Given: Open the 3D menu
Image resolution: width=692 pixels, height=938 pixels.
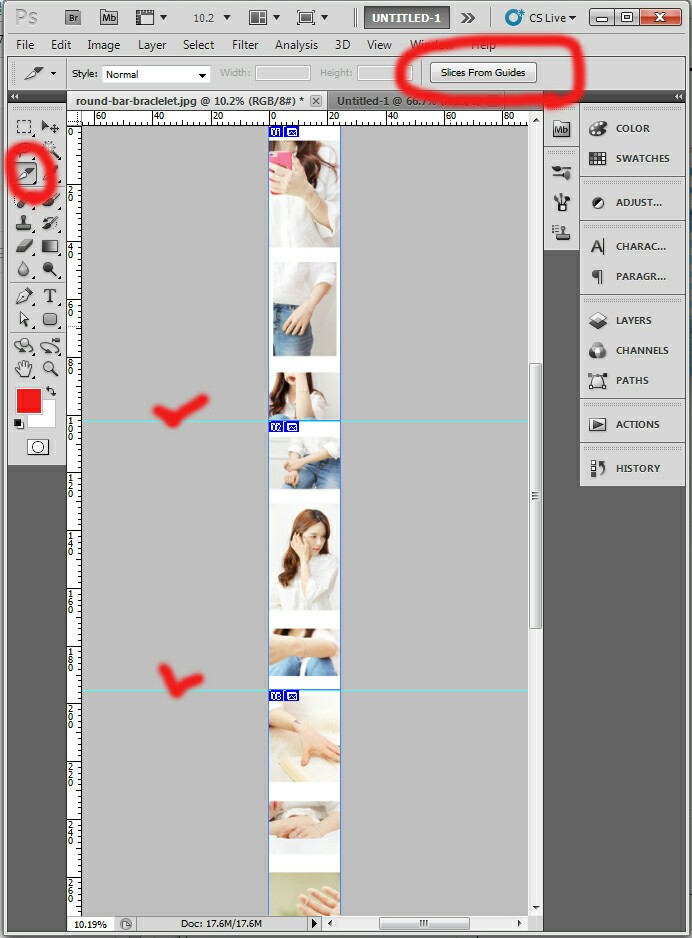Looking at the screenshot, I should point(342,45).
